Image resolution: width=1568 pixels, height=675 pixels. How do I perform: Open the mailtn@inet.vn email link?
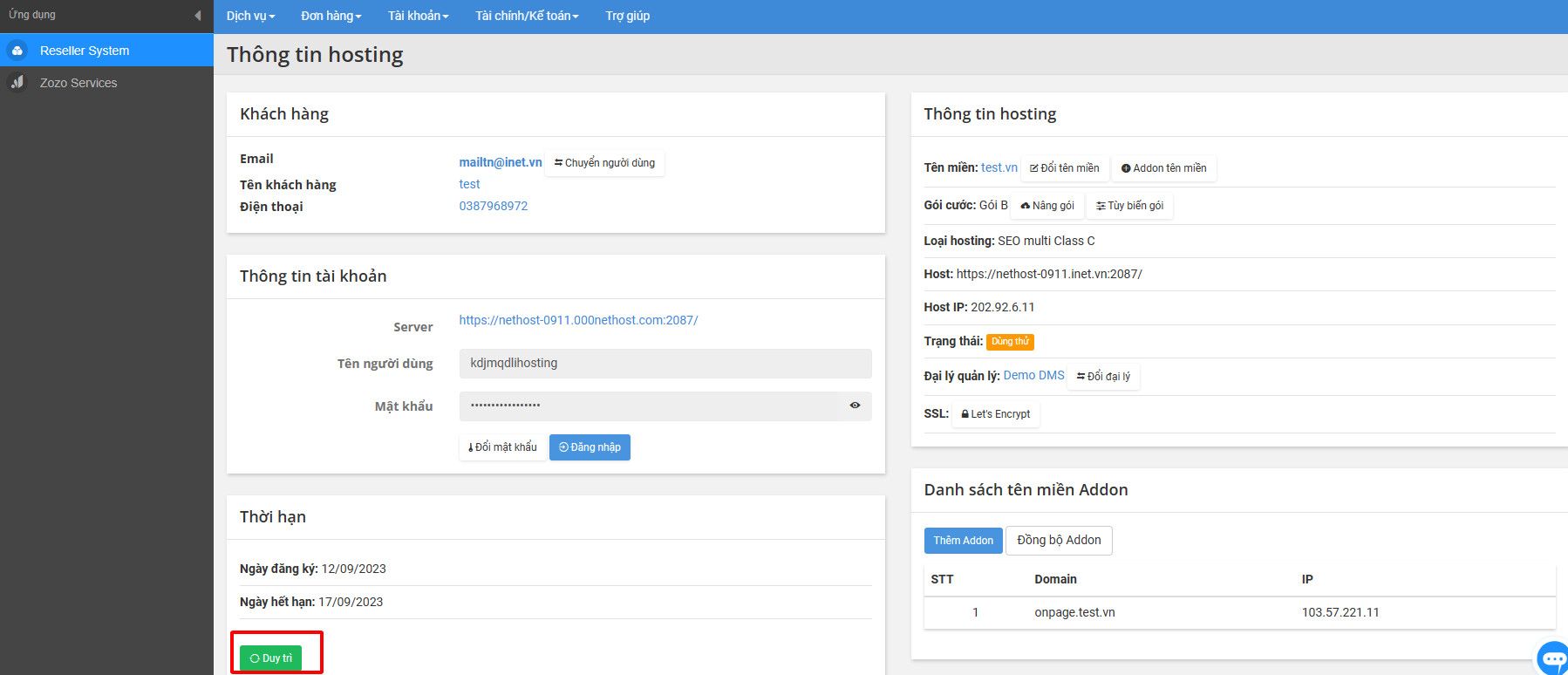coord(501,162)
